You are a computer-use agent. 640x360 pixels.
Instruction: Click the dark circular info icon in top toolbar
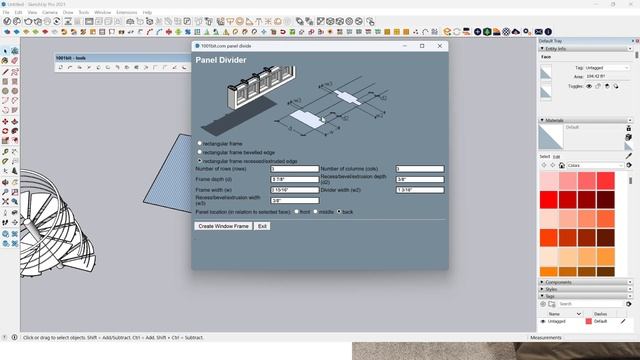point(548,31)
